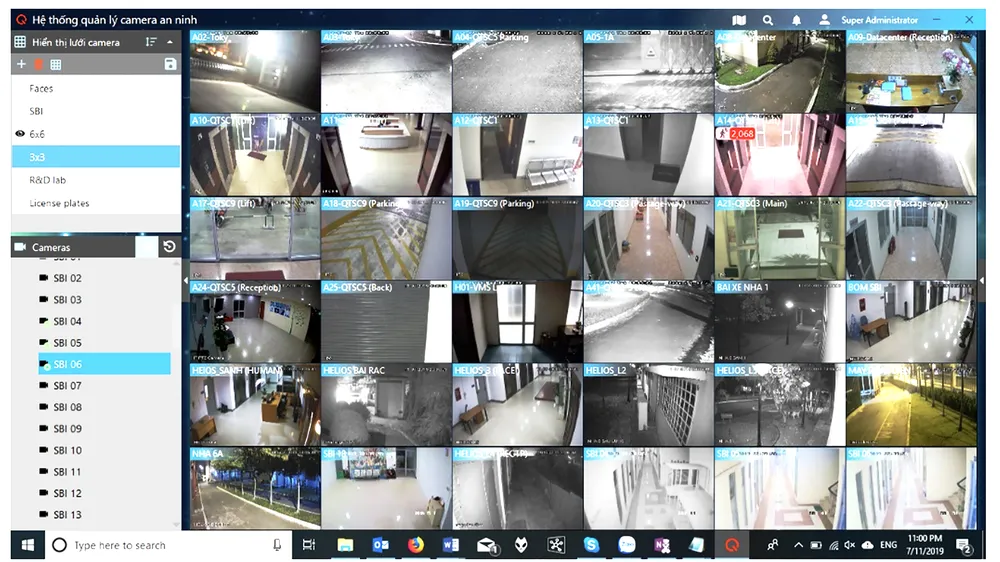Open notifications bell icon
Screen dimensions: 1000x562
coord(797,20)
